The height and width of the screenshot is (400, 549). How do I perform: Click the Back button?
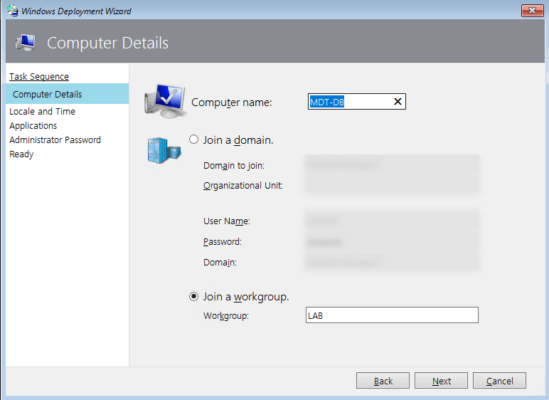tap(383, 381)
